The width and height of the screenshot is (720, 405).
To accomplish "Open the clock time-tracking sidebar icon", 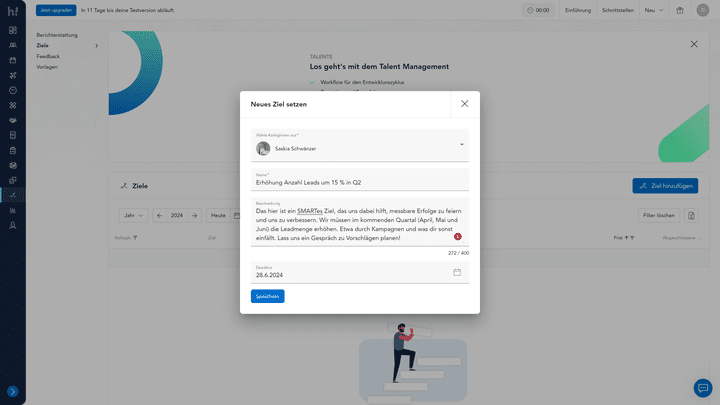I will 13,90.
